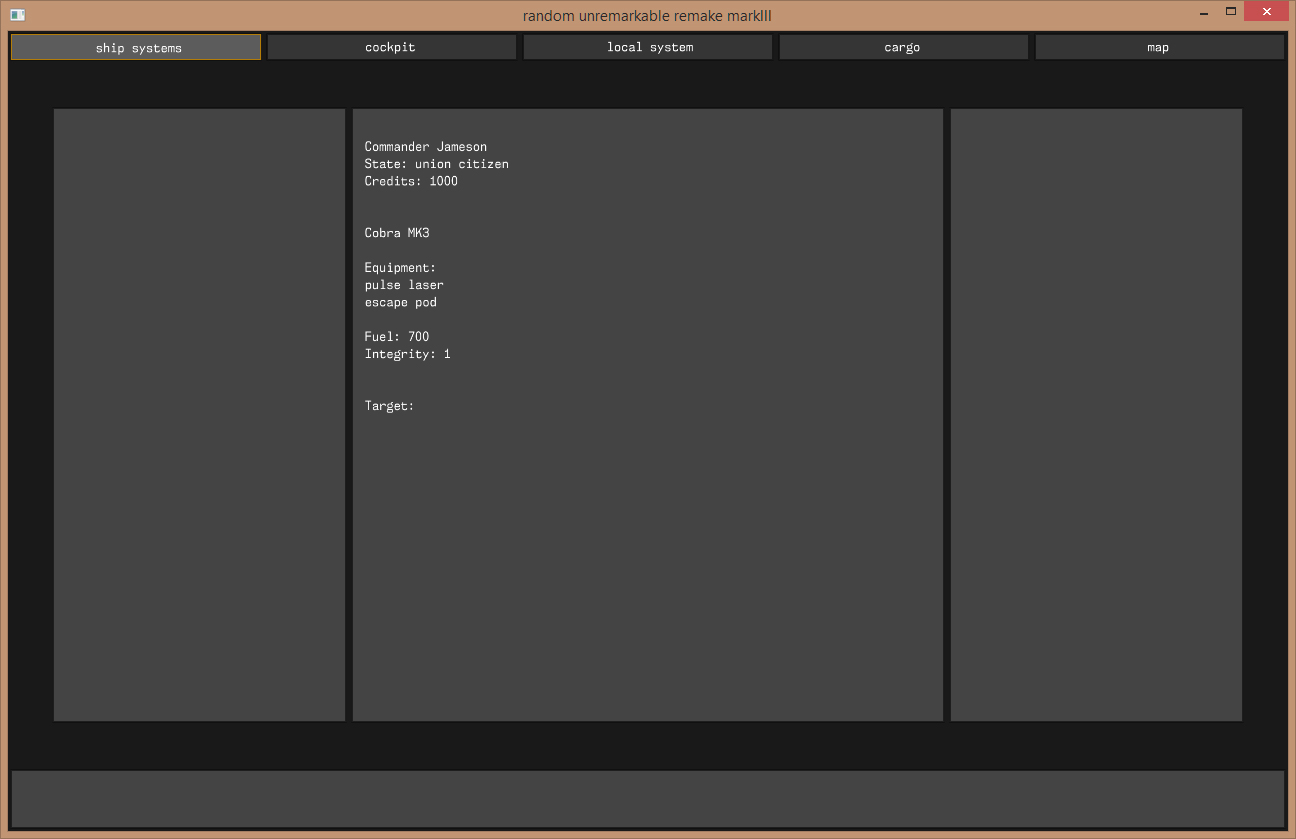
Task: Click the empty left side panel
Action: [199, 414]
